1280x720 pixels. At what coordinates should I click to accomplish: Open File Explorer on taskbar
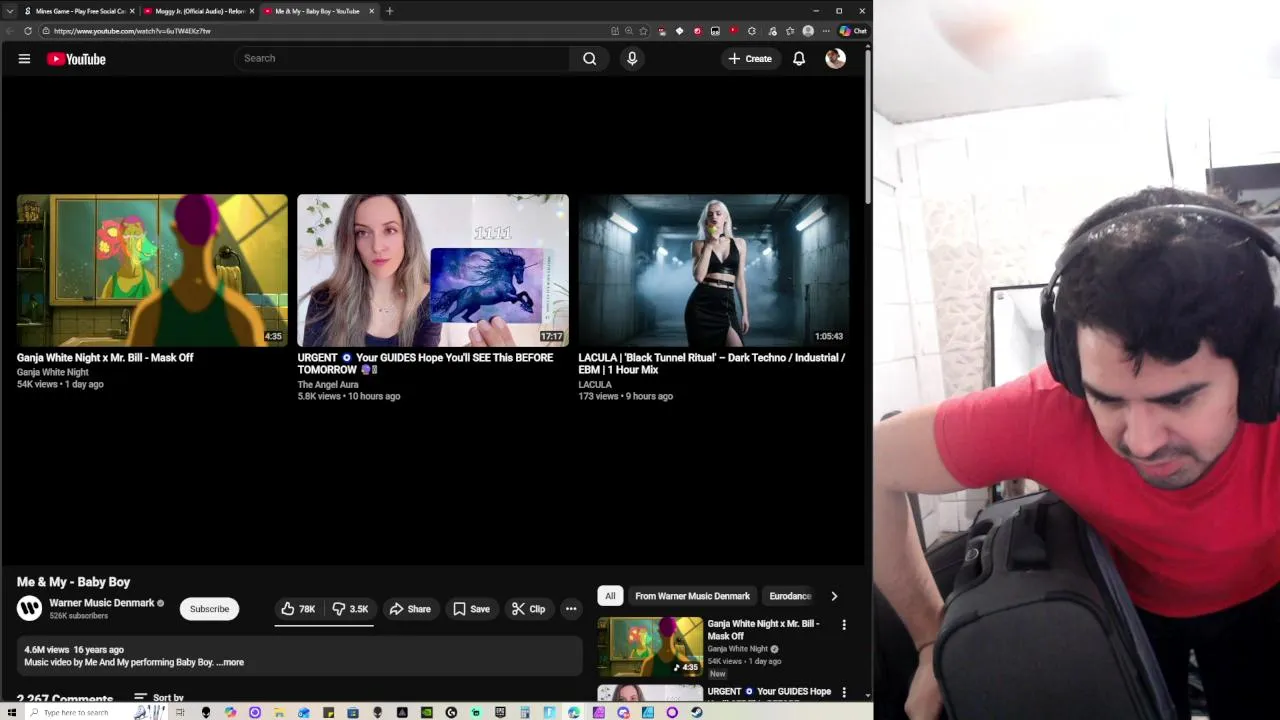point(279,712)
